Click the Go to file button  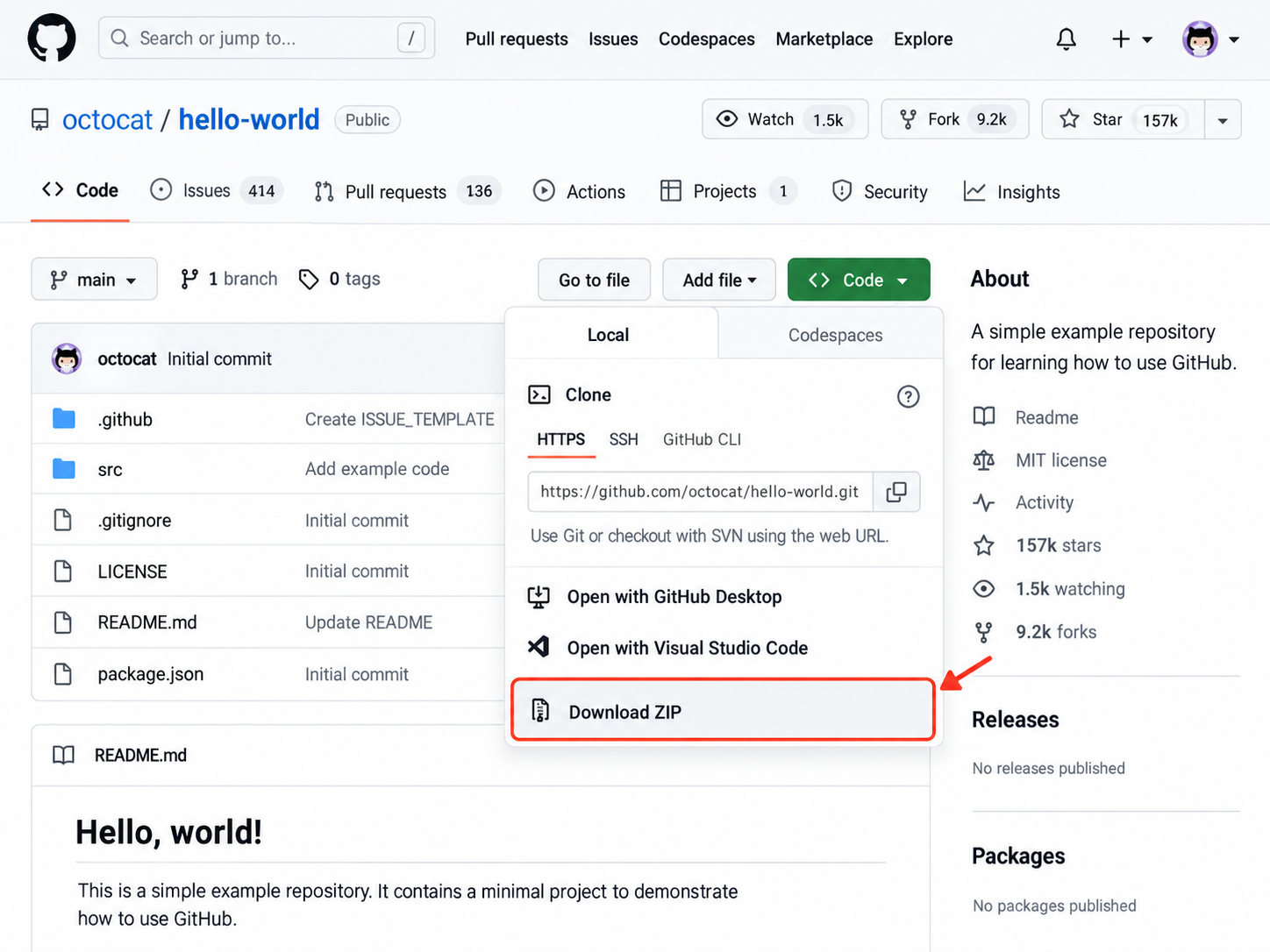click(x=594, y=280)
